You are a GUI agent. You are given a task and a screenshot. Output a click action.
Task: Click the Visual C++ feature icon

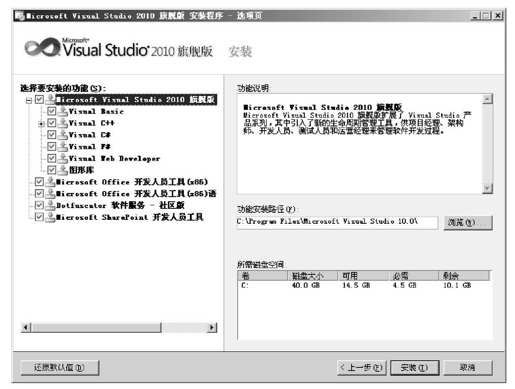[x=62, y=123]
